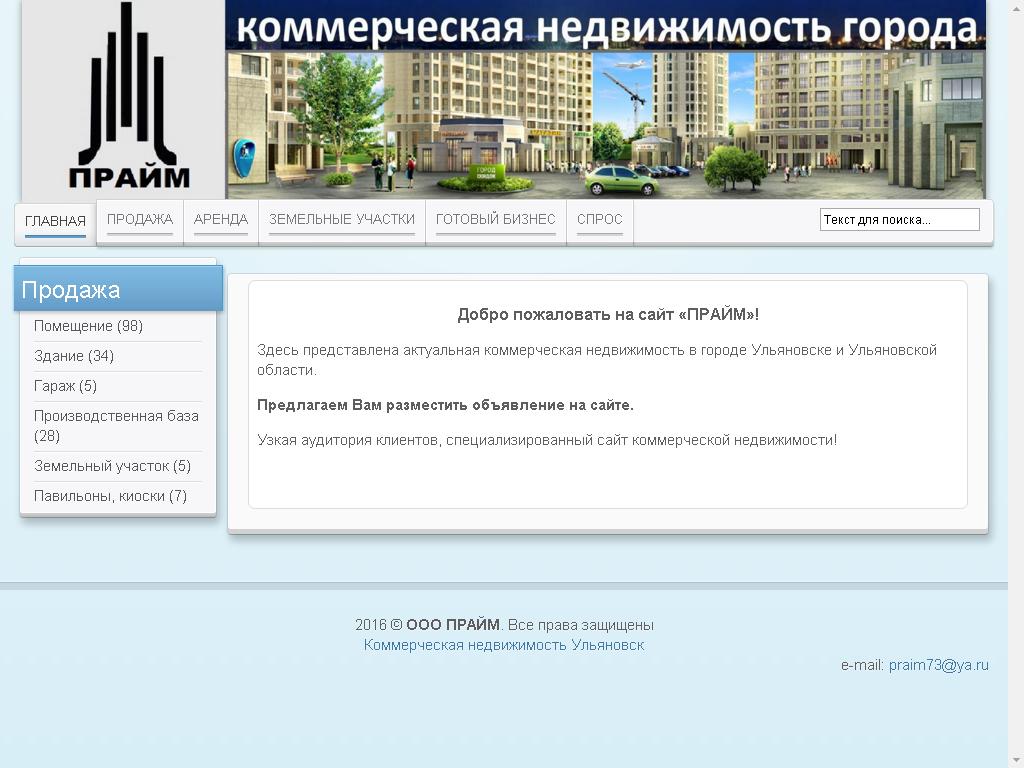Open the ГЛАВНАЯ tab

pos(55,221)
